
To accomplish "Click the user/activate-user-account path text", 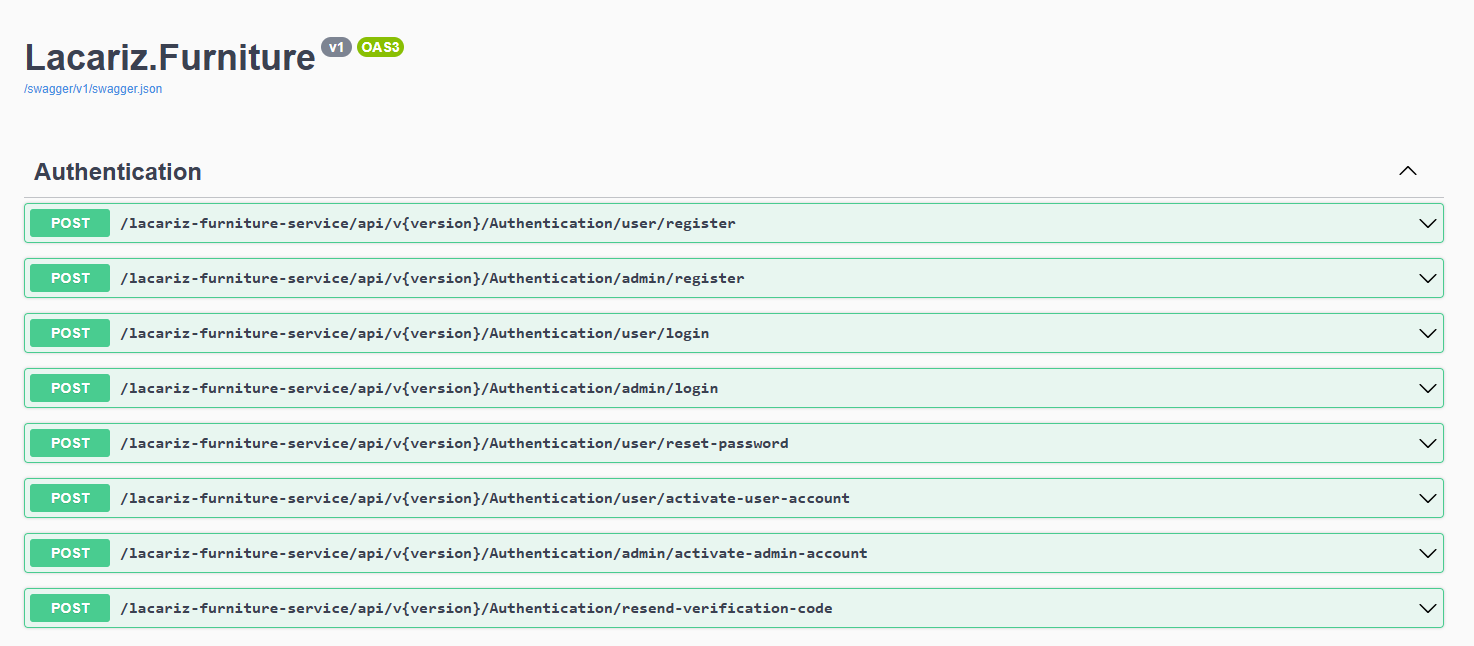I will point(485,498).
